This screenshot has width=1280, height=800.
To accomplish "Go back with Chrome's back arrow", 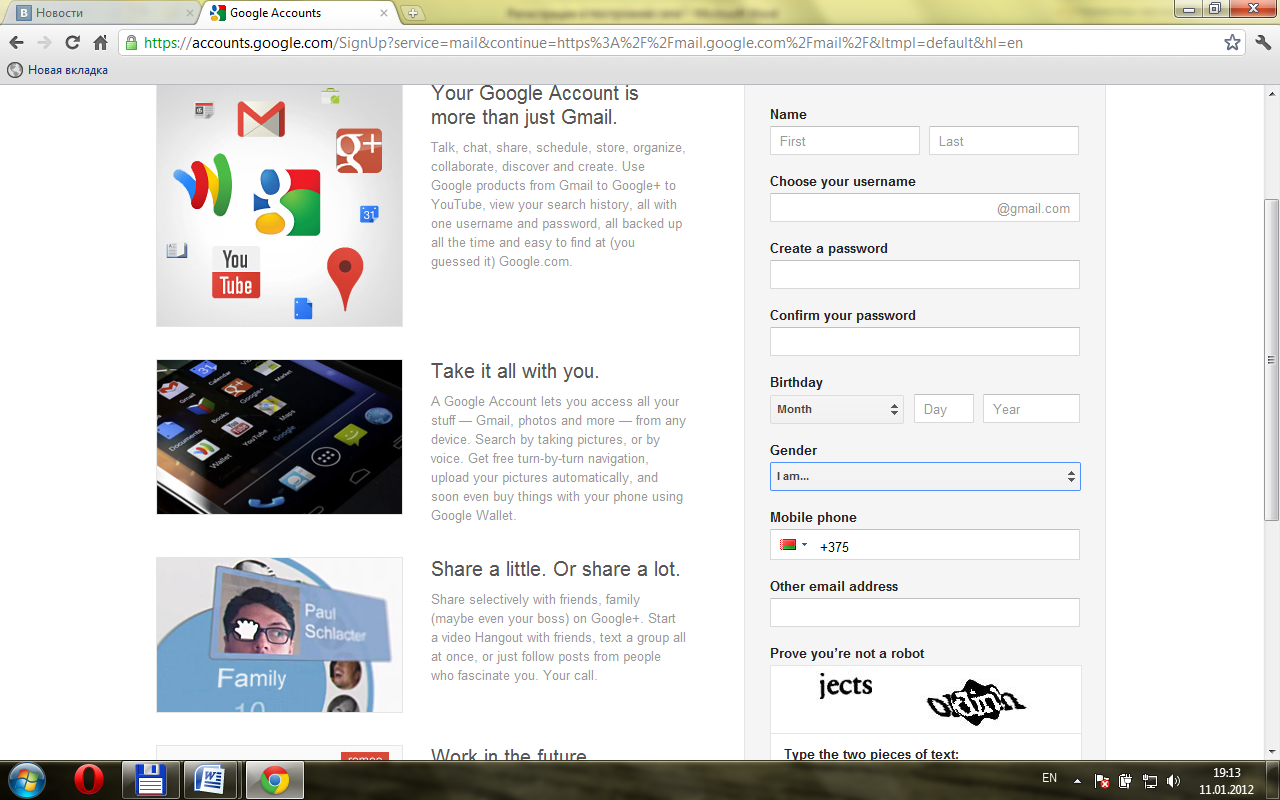I will click(16, 43).
